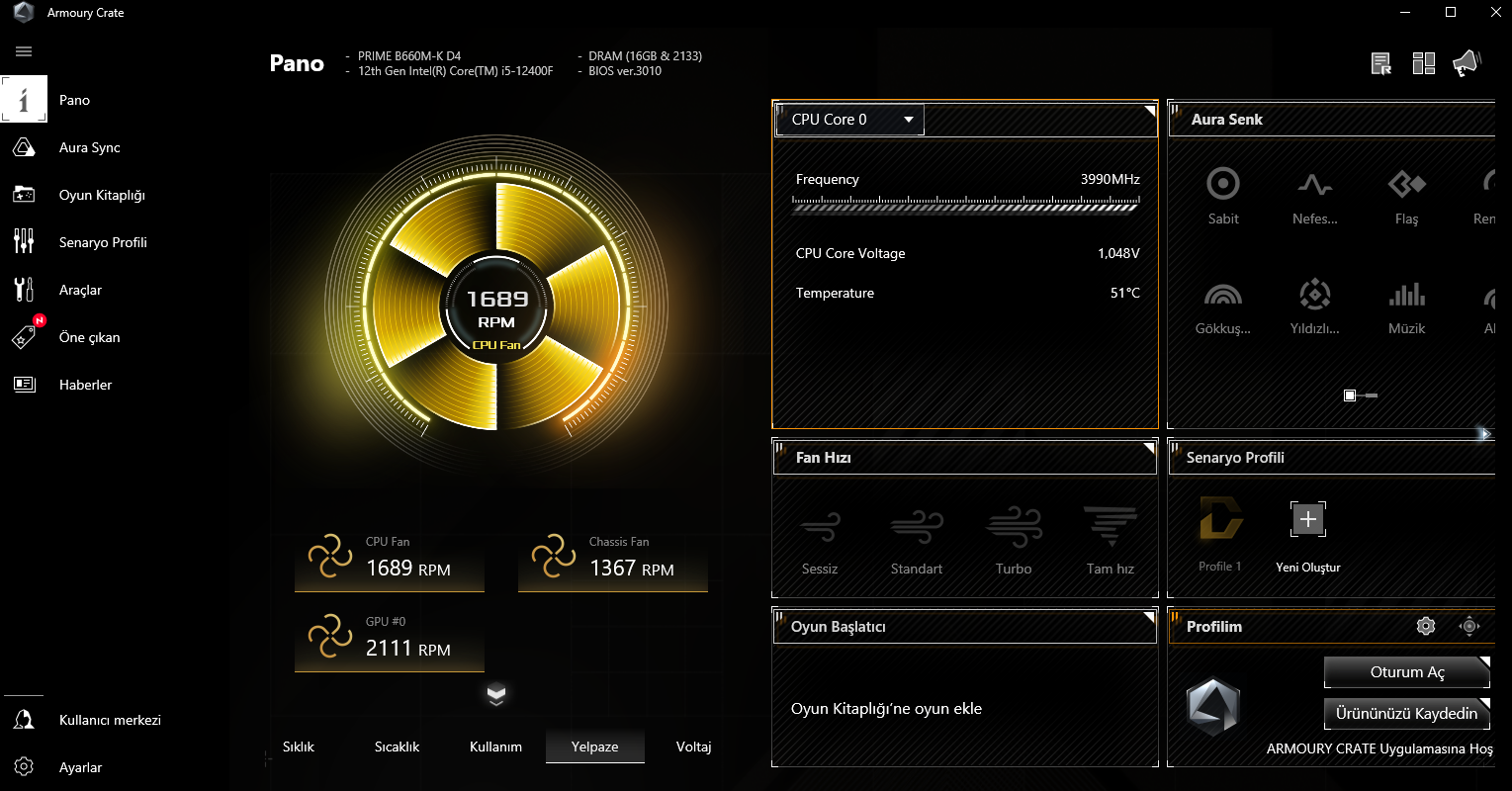Set fan speed to Tam hız
This screenshot has width=1512, height=791.
1111,541
